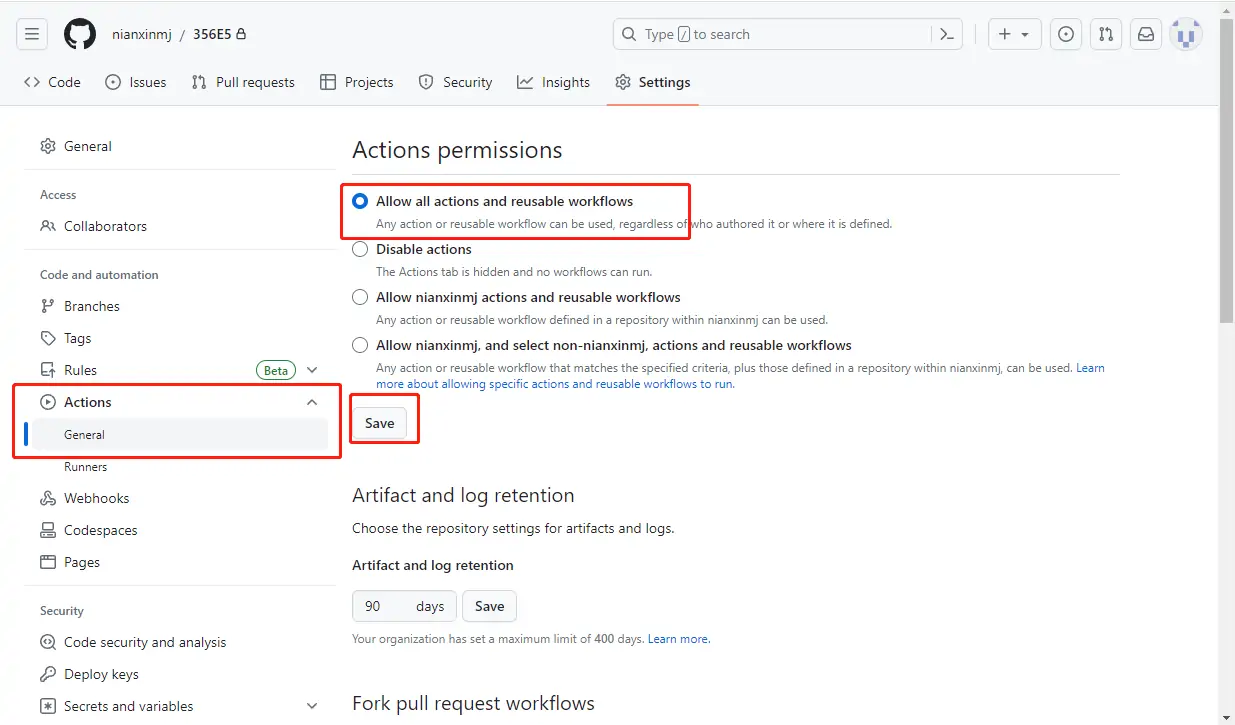Open the create new plus dropdown
The width and height of the screenshot is (1235, 725).
[x=1014, y=33]
